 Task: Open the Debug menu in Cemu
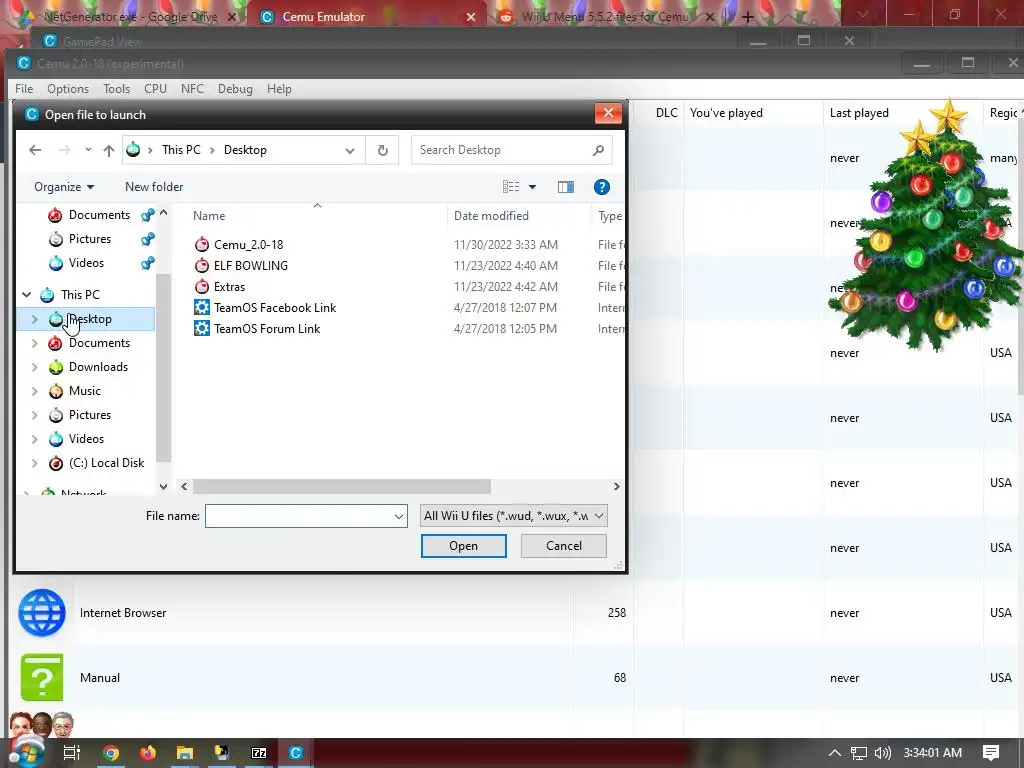(x=235, y=89)
